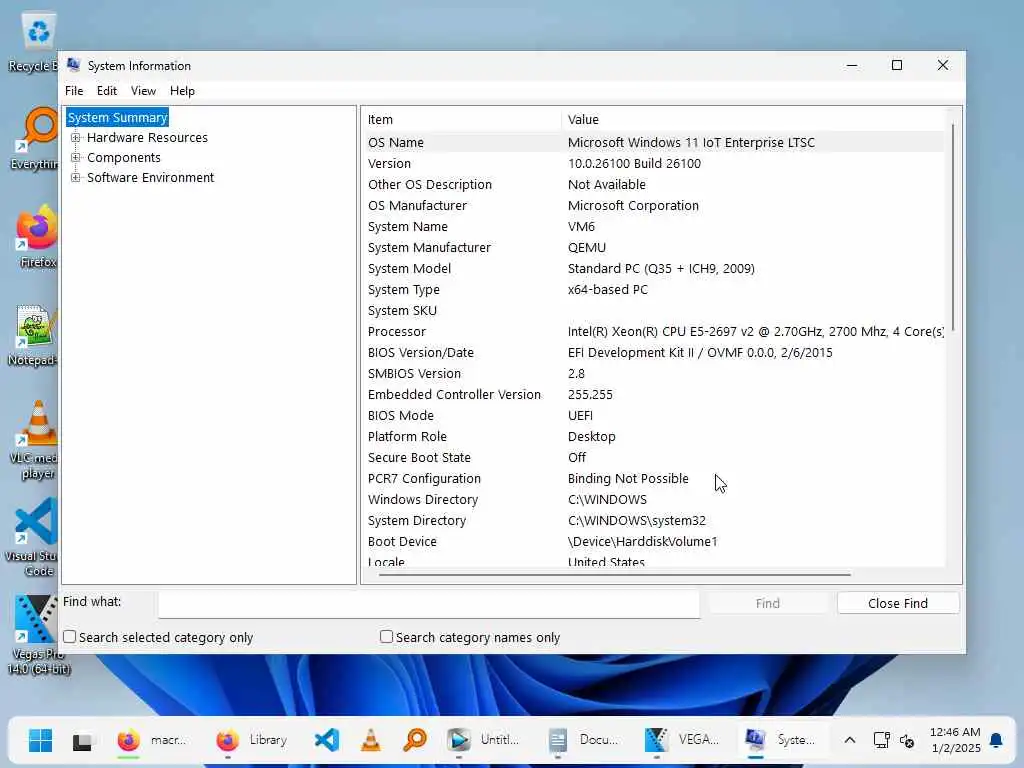Open Visual Studio Code from the taskbar
This screenshot has height=768, width=1024.
coord(327,740)
